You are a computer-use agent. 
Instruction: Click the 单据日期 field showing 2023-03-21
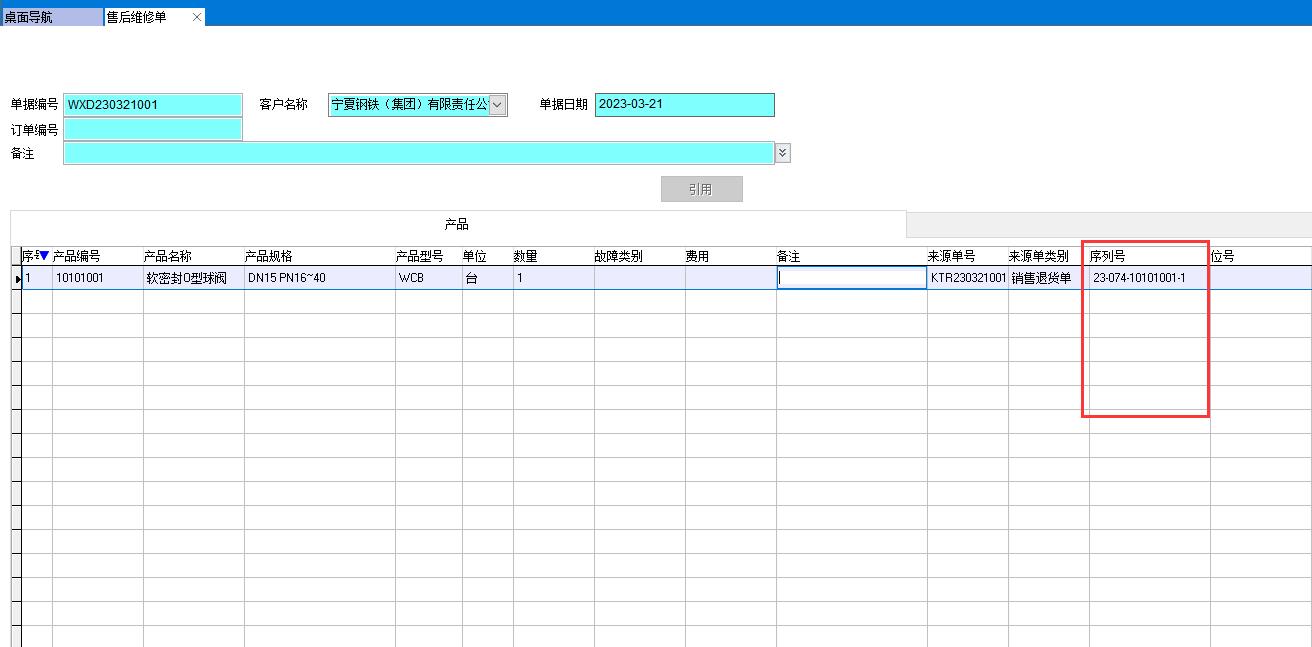click(x=684, y=105)
